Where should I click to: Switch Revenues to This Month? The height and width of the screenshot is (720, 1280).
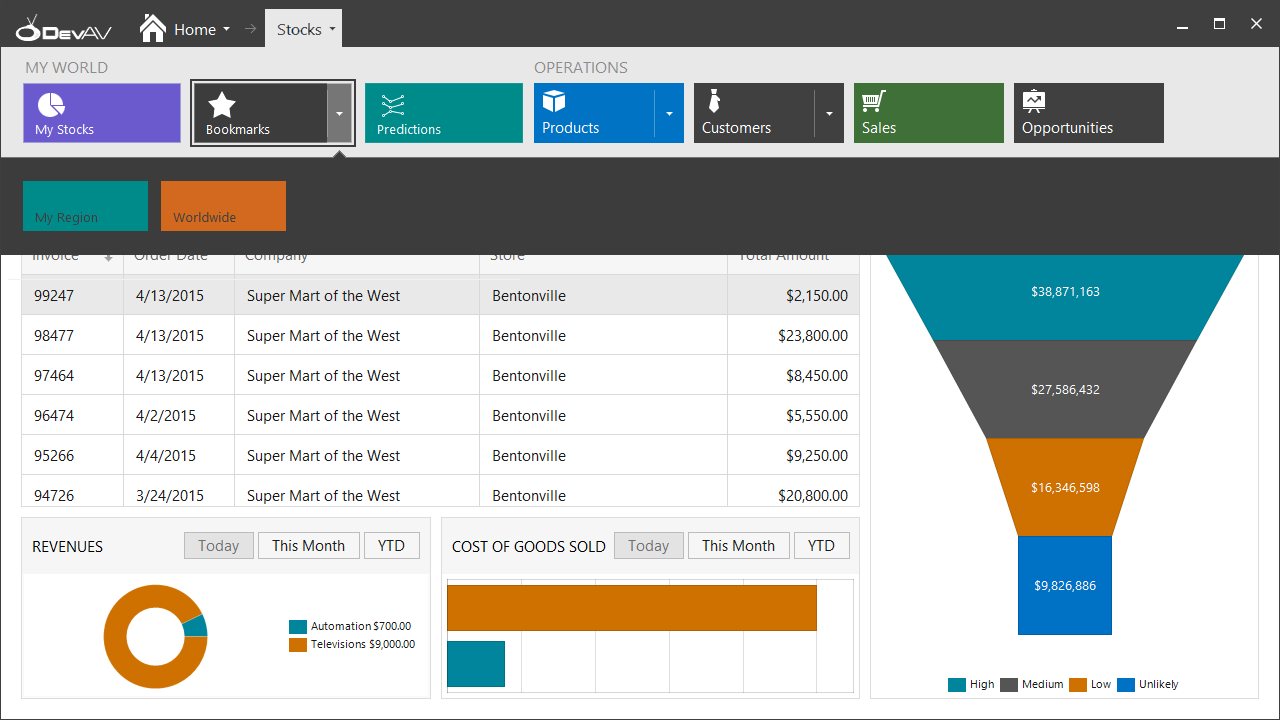[308, 546]
